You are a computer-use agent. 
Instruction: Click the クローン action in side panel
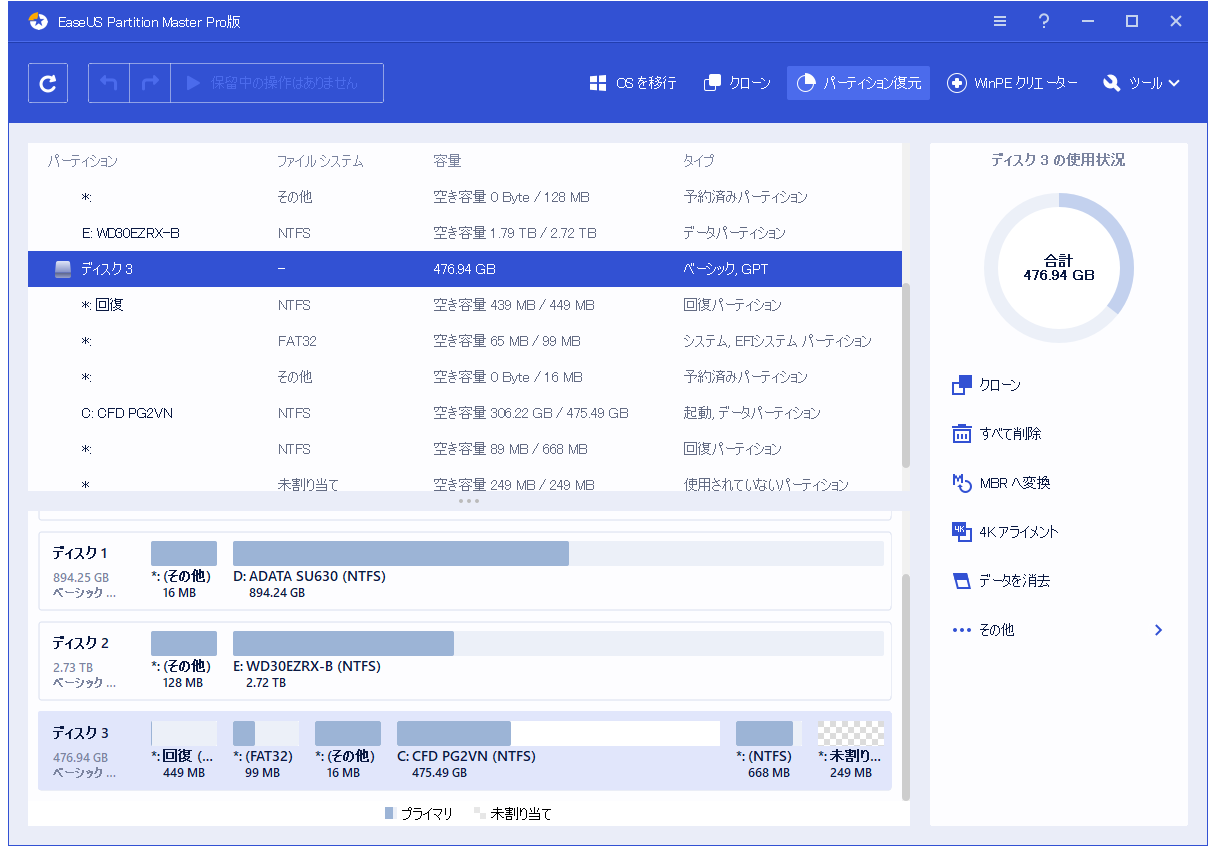tap(986, 385)
